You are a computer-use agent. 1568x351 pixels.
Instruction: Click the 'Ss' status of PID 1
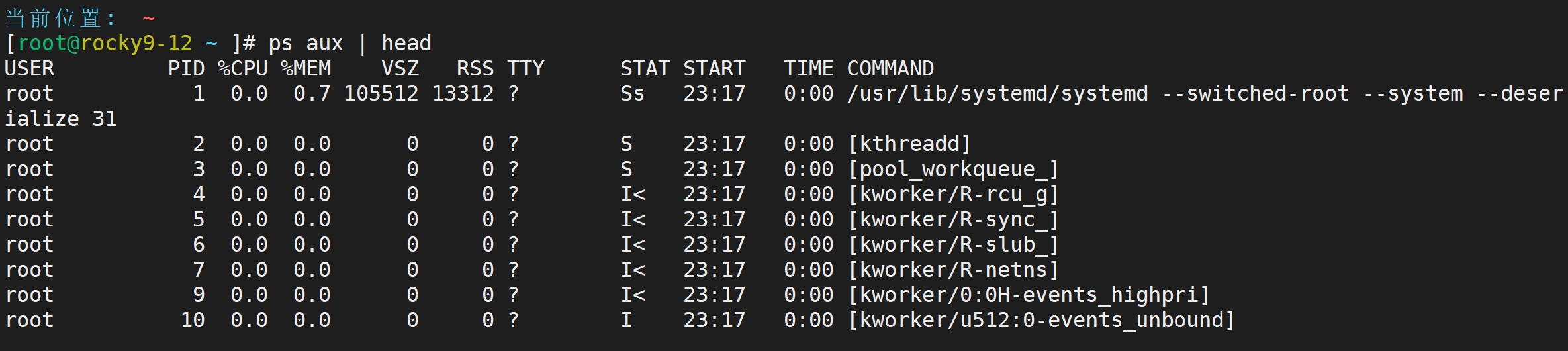(x=633, y=94)
